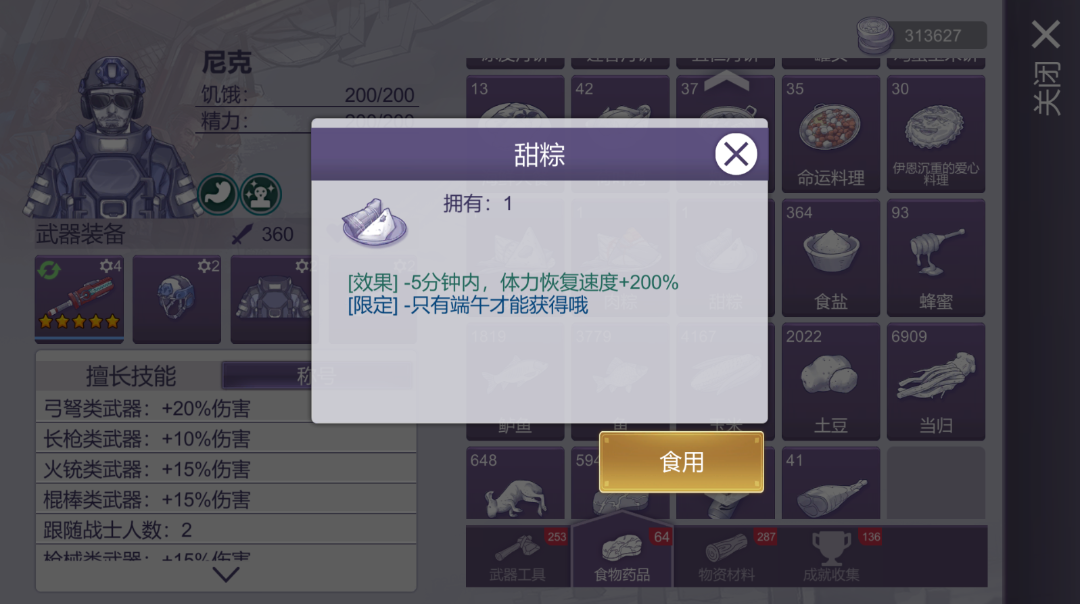Click the green character status icon
The height and width of the screenshot is (604, 1080).
pyautogui.click(x=260, y=194)
